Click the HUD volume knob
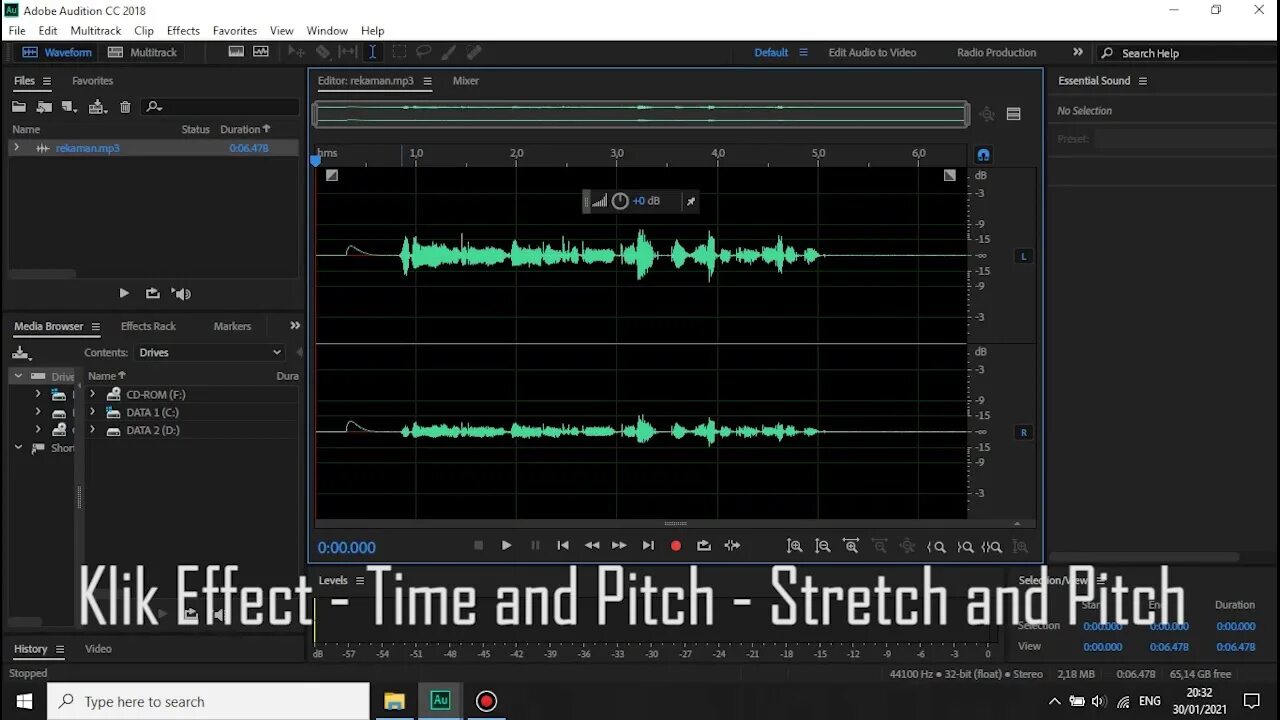1280x720 pixels. [x=620, y=201]
